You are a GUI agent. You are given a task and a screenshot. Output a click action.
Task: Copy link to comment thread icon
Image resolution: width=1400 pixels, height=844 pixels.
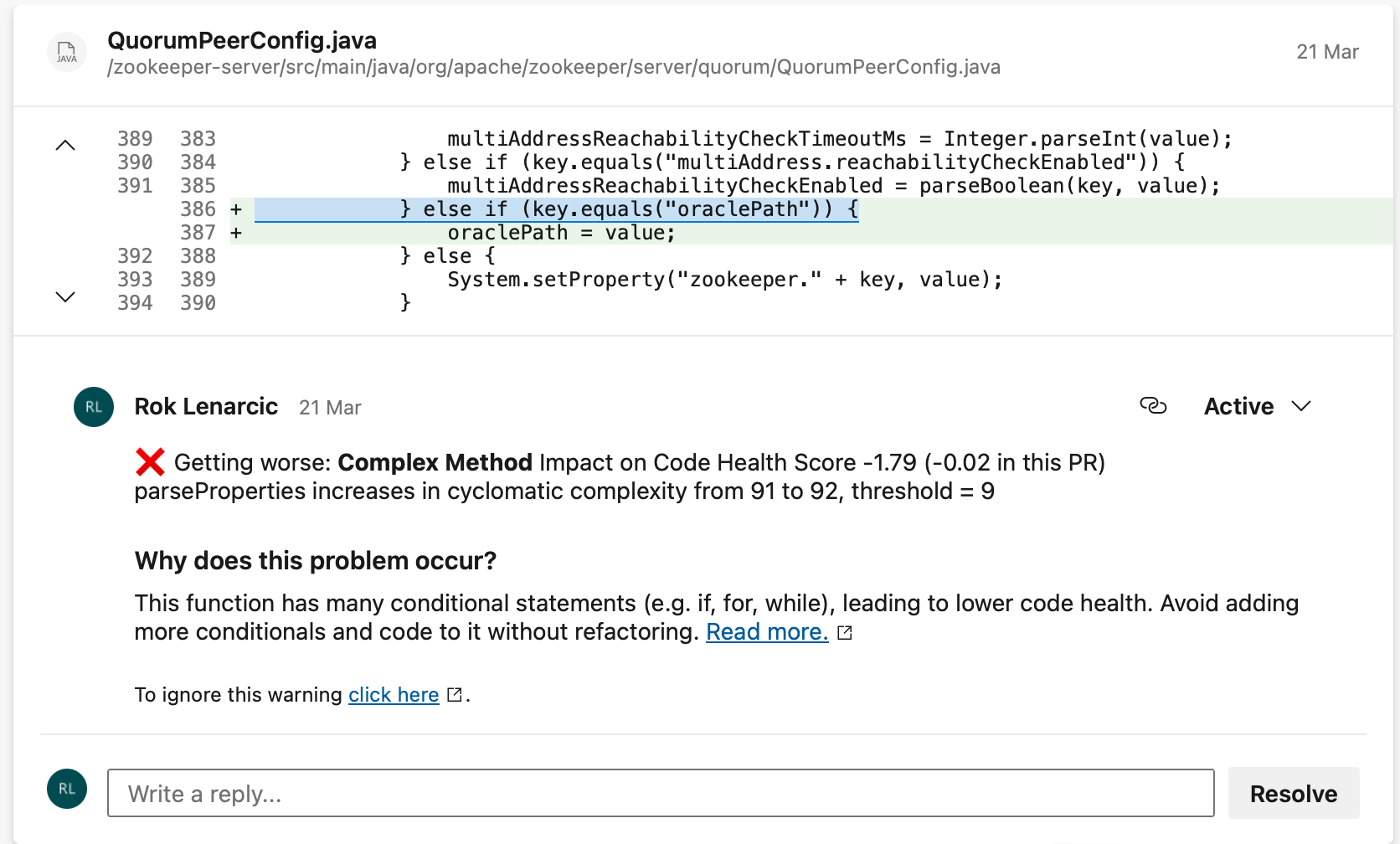1153,406
